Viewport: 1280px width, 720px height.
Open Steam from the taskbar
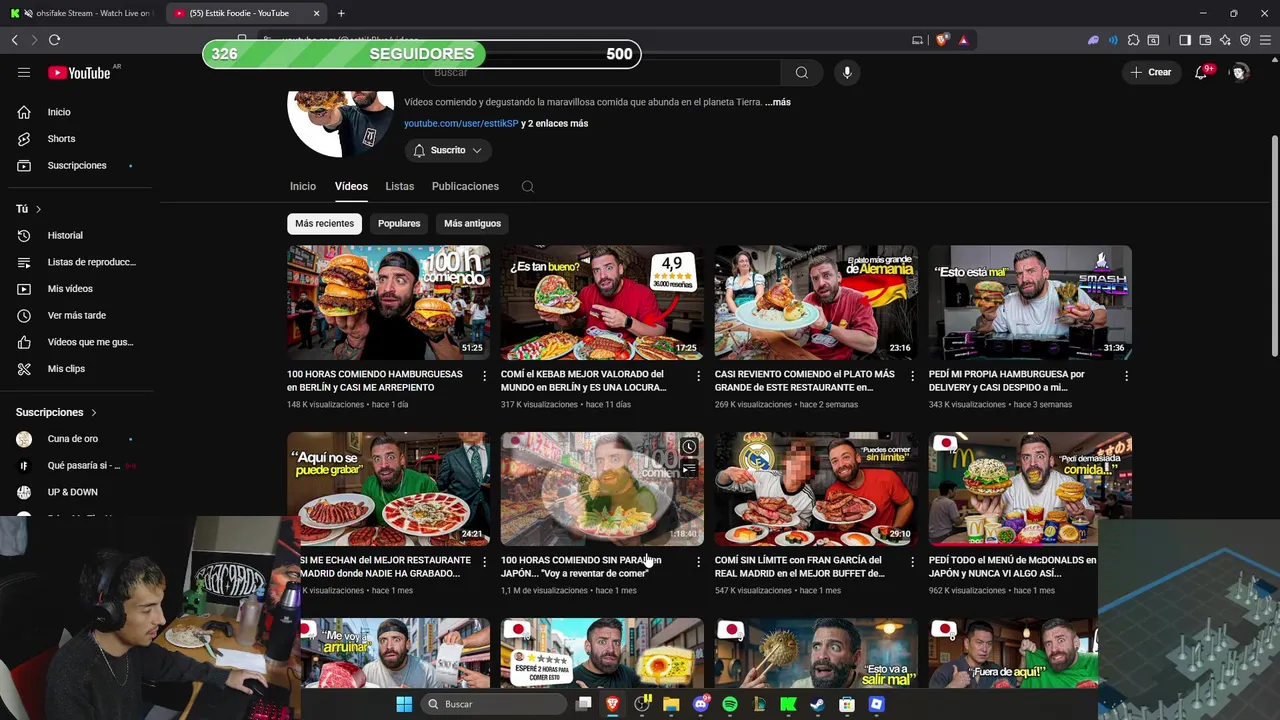[817, 704]
